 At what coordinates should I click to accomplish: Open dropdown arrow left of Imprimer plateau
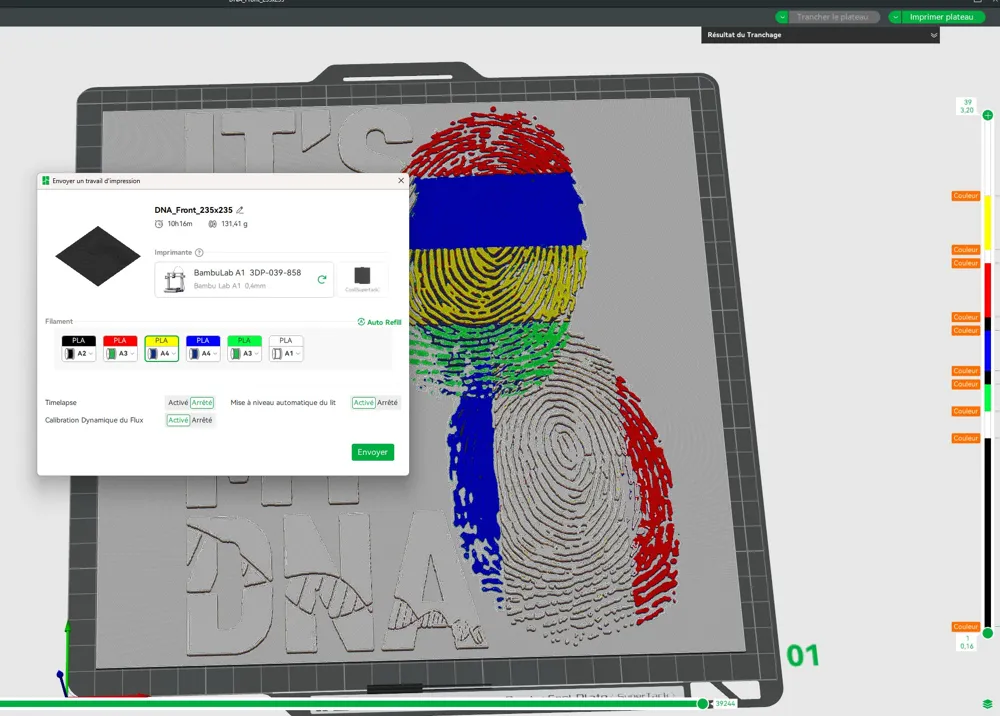click(x=895, y=17)
